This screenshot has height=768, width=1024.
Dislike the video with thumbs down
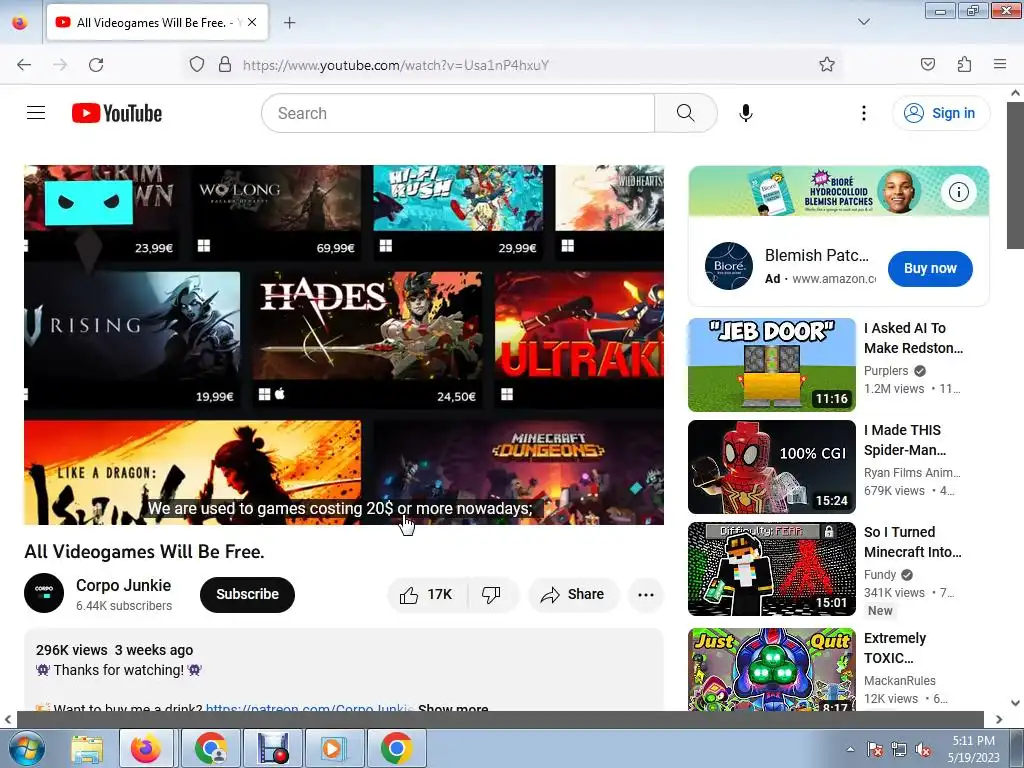[x=493, y=594]
